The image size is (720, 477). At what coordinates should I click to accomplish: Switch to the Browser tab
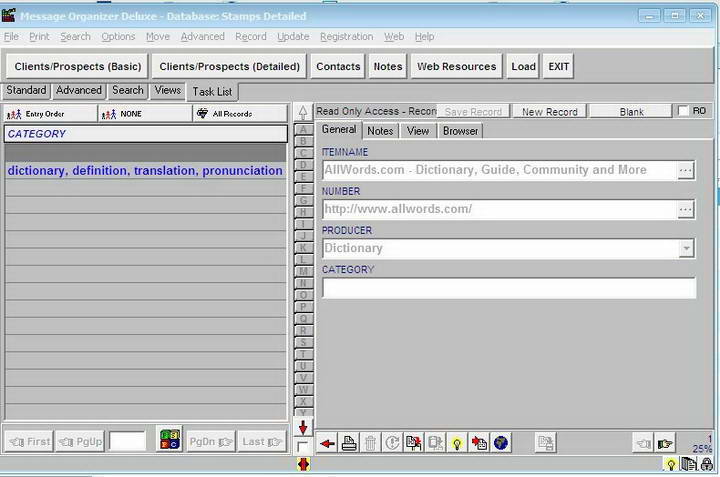tap(460, 131)
